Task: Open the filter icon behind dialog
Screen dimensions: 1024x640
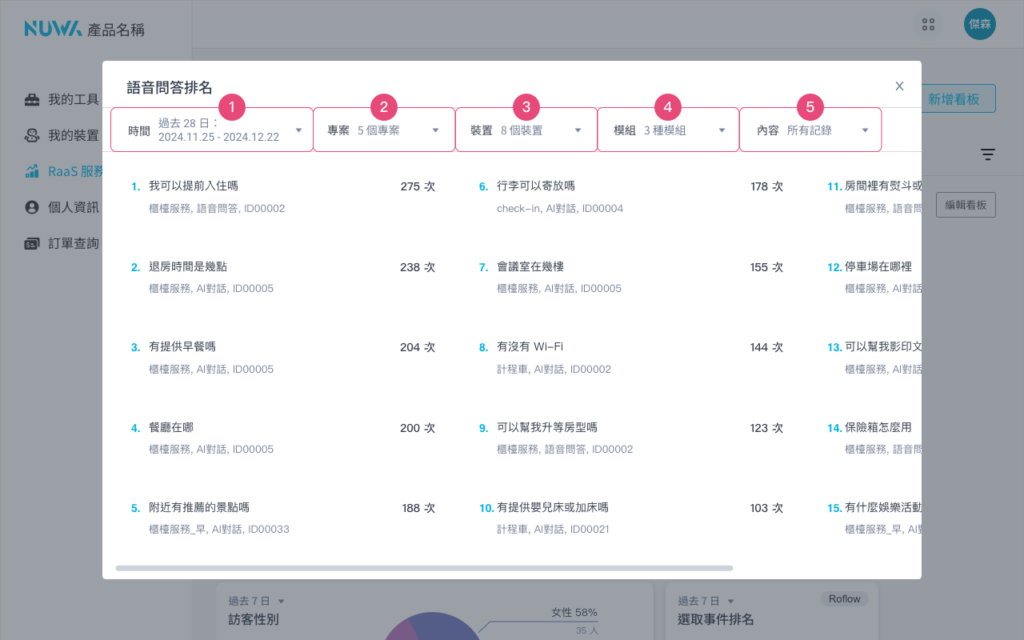Action: 987,155
